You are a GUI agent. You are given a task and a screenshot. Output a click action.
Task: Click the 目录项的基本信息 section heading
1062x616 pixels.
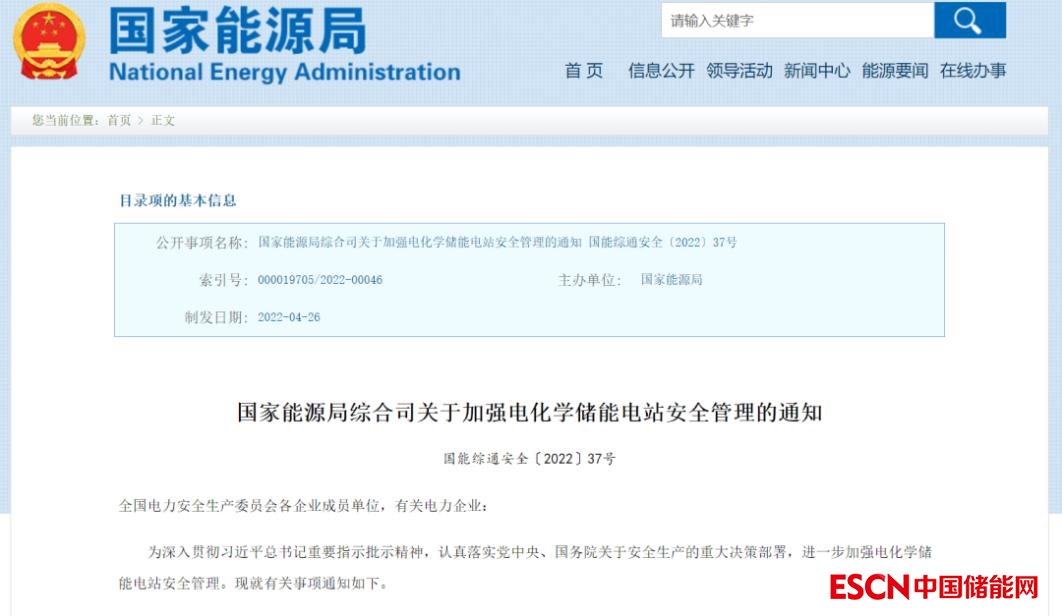(178, 200)
